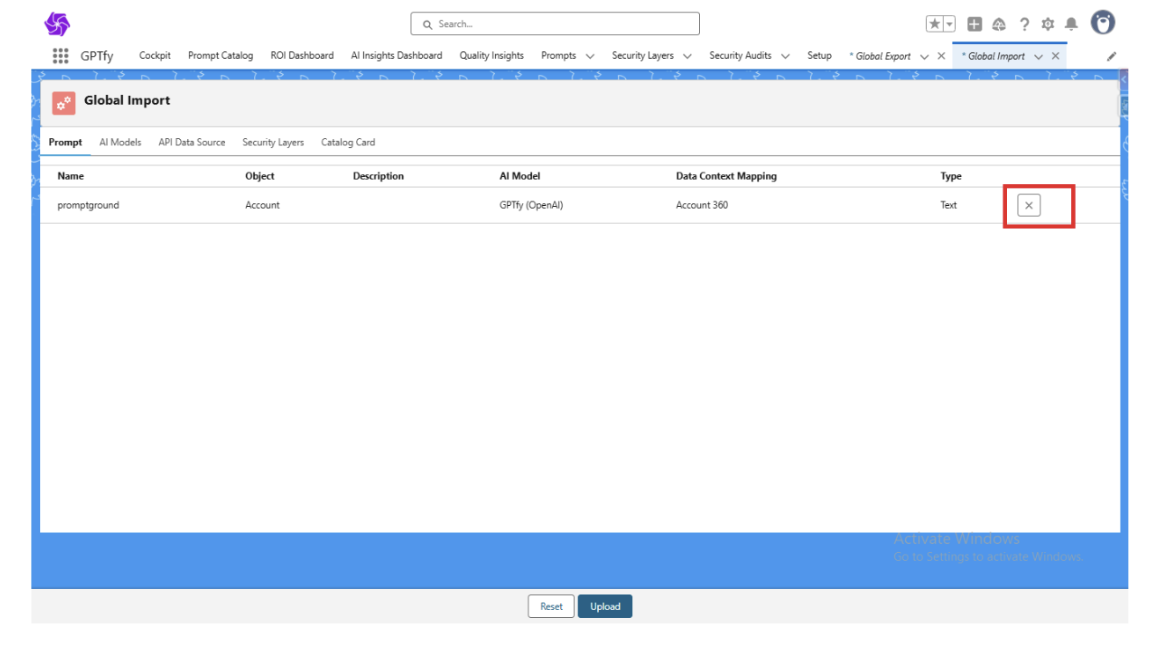Click the pencil icon to edit navigation
The image size is (1154, 646).
click(1111, 57)
